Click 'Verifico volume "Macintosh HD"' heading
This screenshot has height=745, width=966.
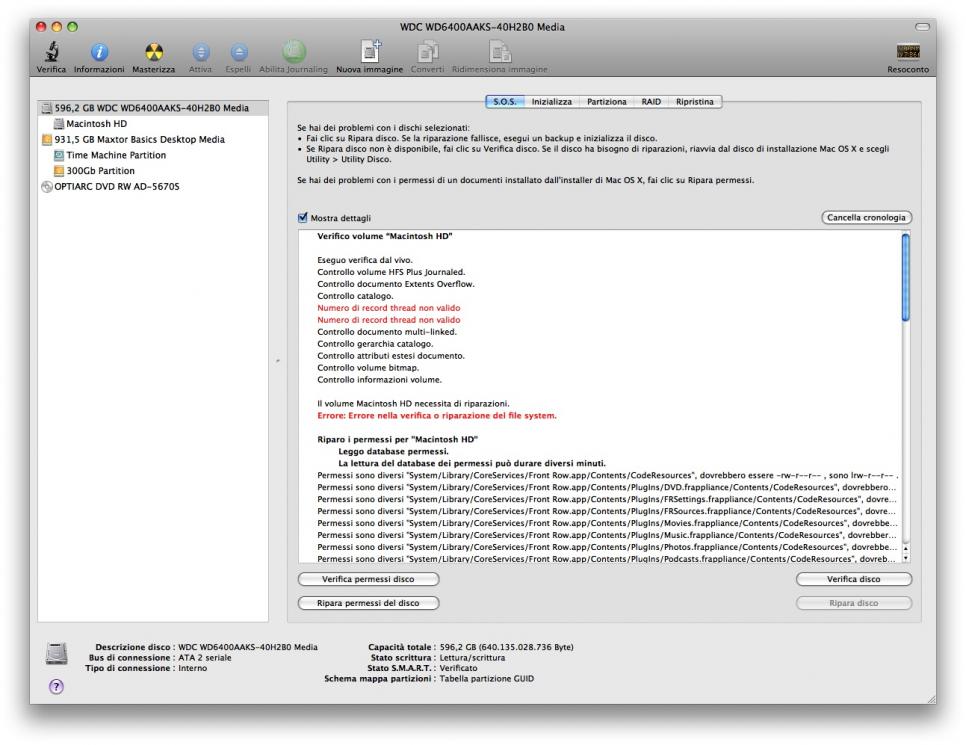coord(385,236)
